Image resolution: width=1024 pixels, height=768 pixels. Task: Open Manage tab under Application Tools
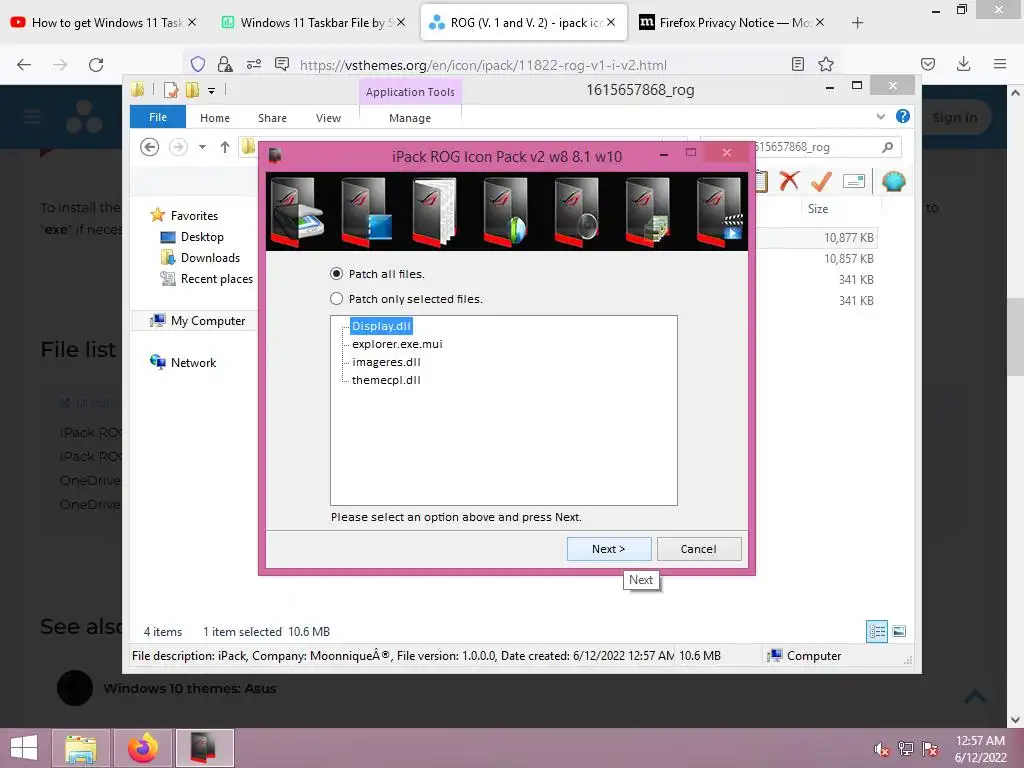tap(410, 118)
